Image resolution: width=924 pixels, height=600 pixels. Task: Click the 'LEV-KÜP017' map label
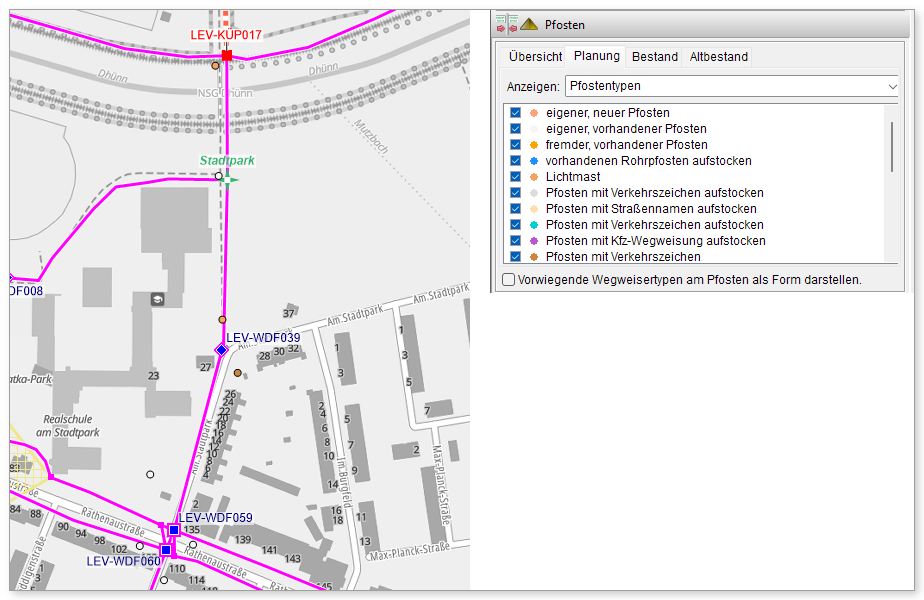(x=226, y=35)
